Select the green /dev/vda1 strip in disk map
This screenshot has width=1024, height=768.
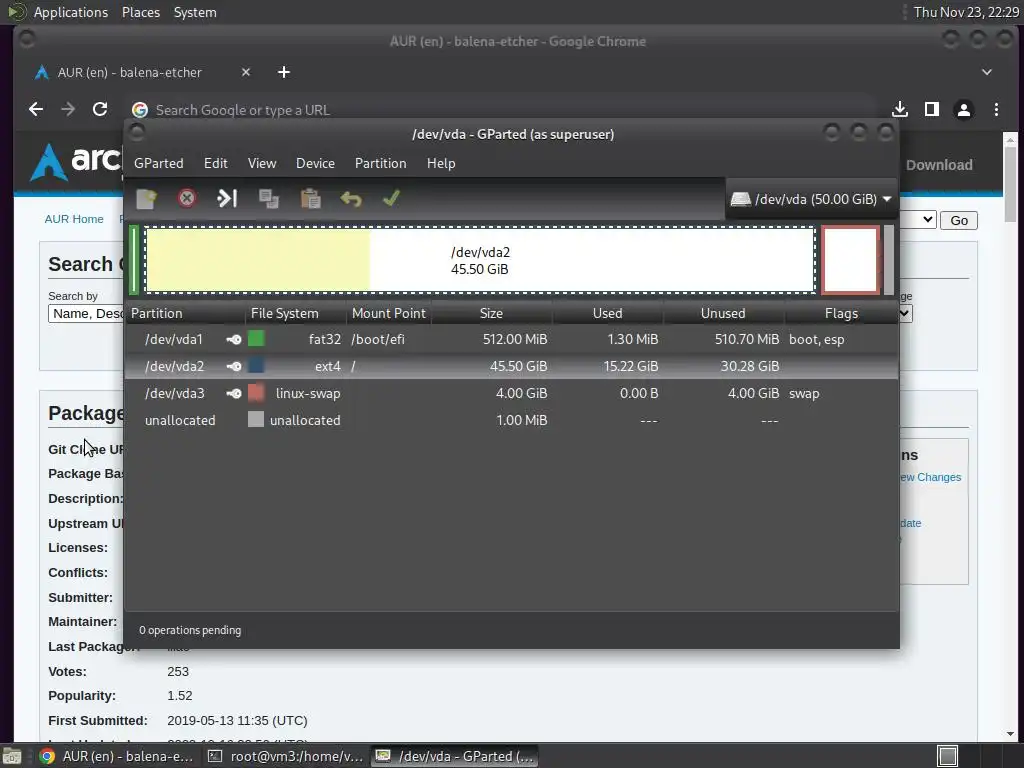coord(135,260)
